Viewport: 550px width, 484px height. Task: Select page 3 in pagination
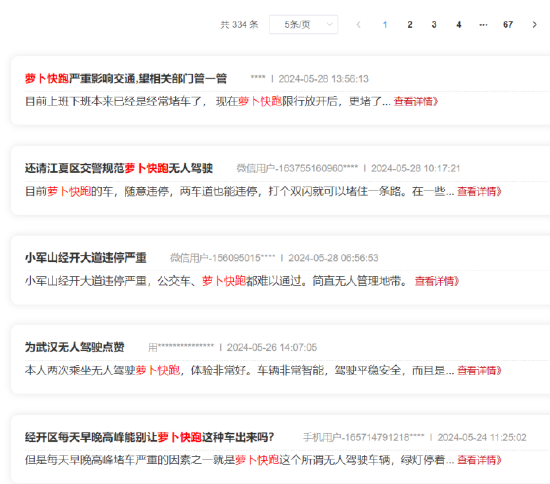pos(434,25)
